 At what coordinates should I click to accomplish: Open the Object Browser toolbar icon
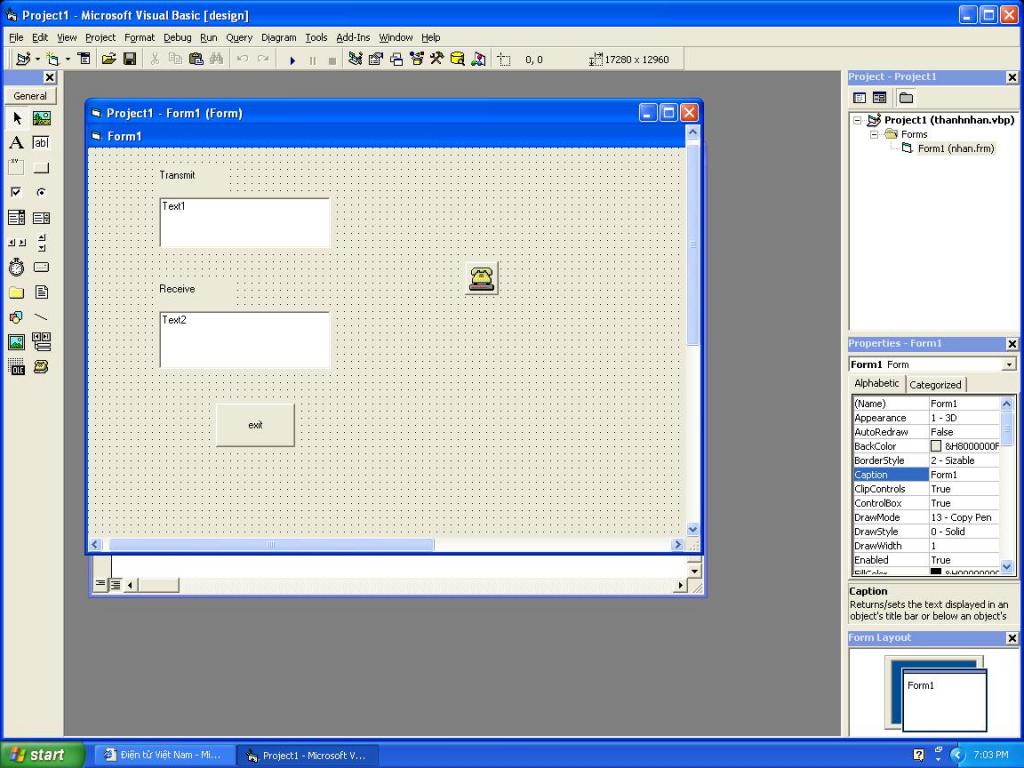(x=417, y=59)
